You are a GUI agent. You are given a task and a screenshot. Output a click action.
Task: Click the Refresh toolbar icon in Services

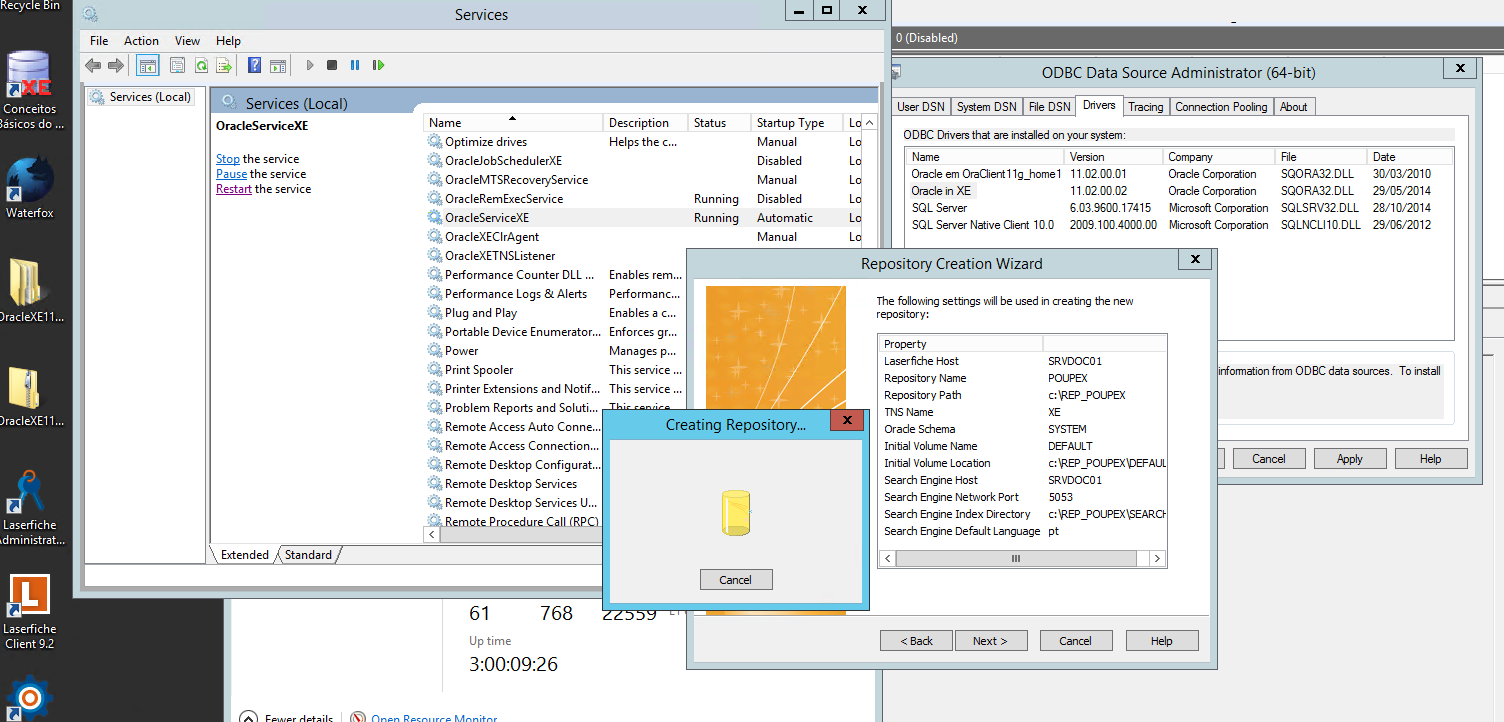point(201,66)
